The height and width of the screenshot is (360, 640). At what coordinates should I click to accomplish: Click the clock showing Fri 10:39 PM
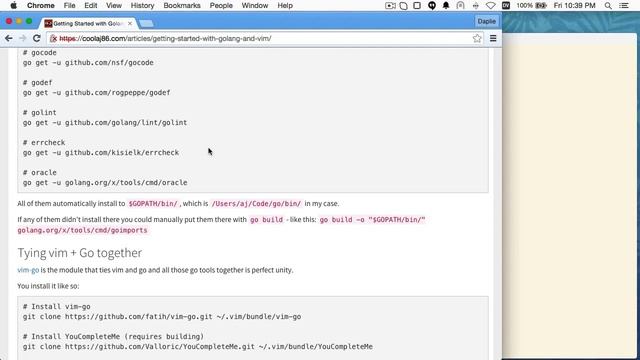pos(574,5)
